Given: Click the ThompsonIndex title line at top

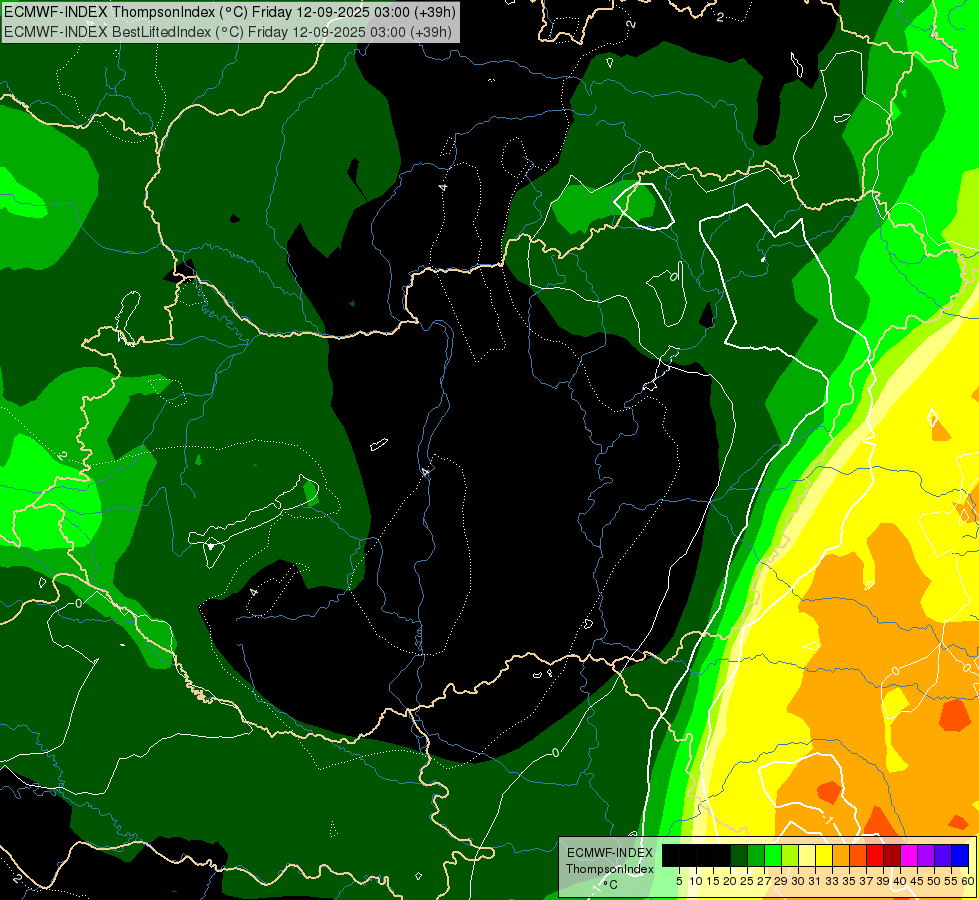Looking at the screenshot, I should [x=230, y=12].
